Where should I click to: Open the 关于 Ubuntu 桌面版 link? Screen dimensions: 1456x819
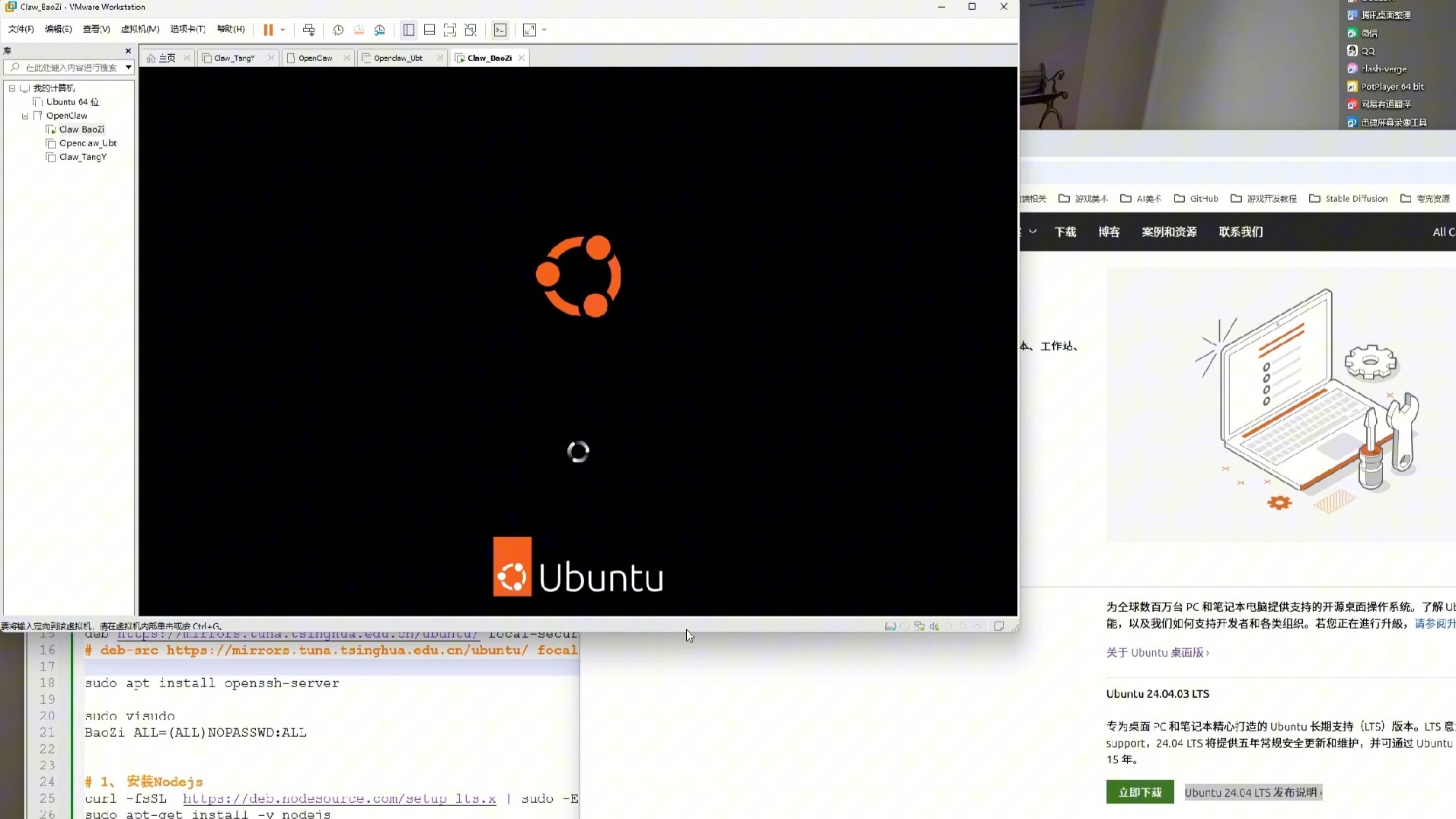point(1157,653)
